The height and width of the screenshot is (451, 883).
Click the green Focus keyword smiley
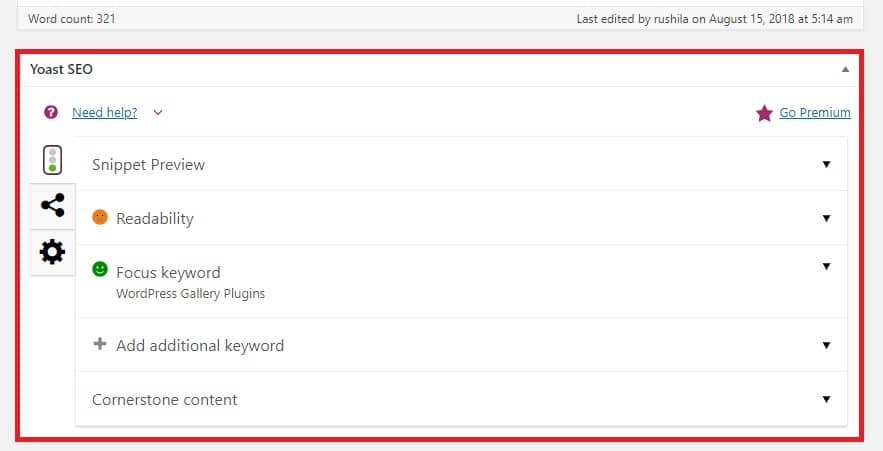(x=100, y=269)
